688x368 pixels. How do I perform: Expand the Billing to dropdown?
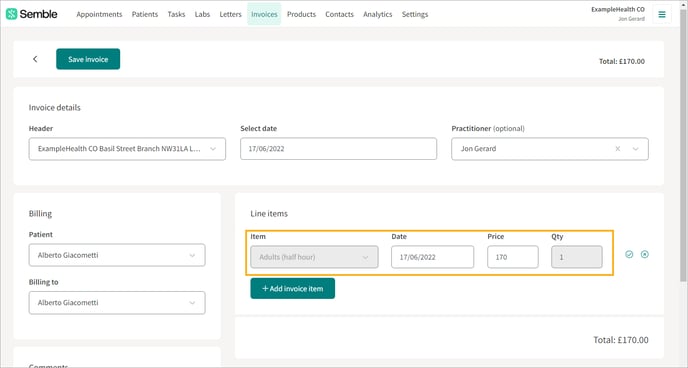pos(117,303)
